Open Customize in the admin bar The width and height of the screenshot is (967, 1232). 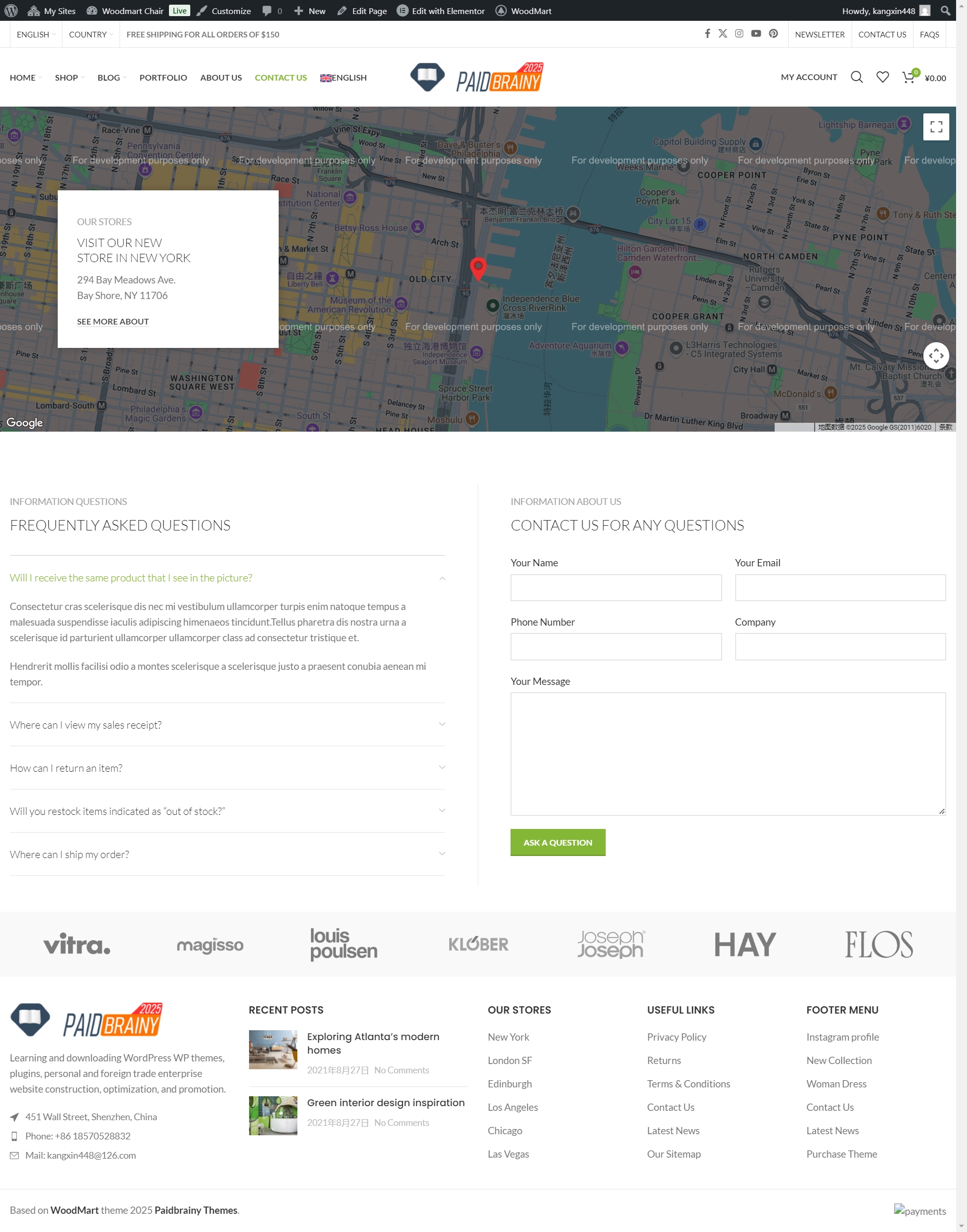(x=224, y=11)
